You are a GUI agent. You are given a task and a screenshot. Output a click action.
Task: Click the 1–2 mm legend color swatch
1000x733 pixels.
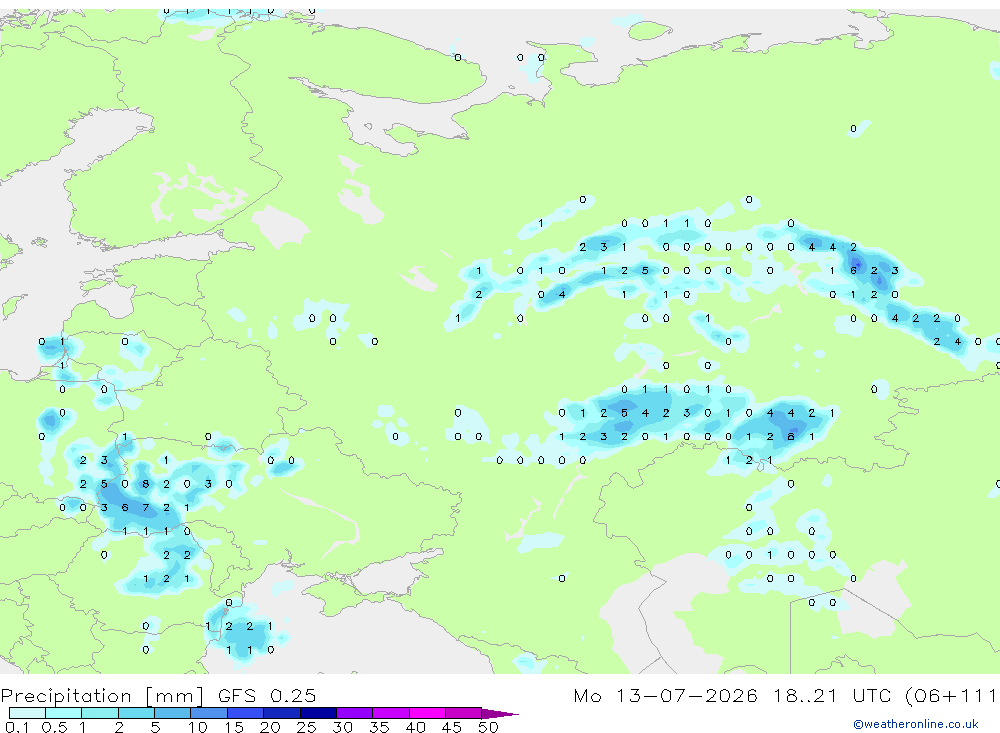tap(99, 713)
